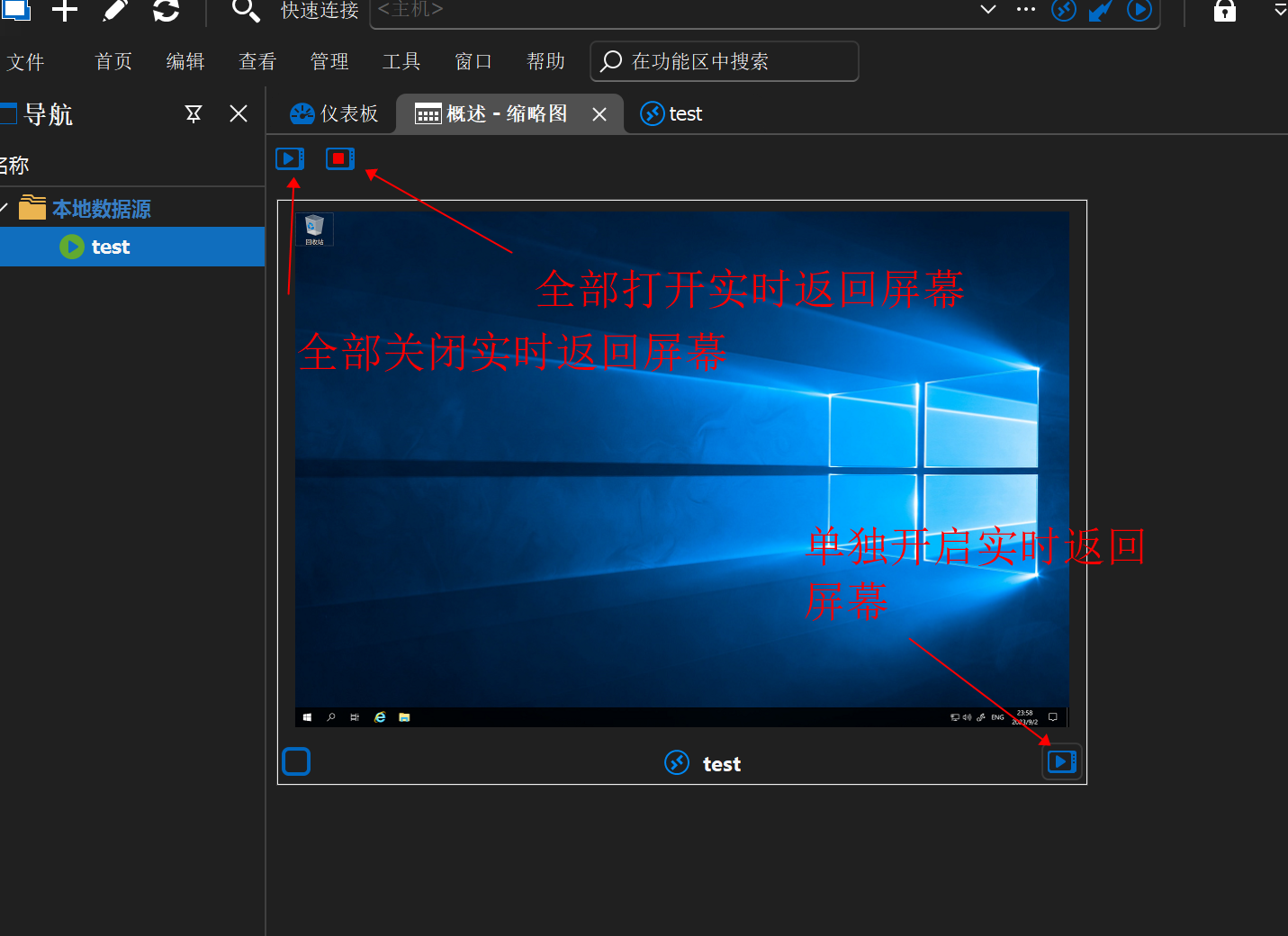Pin the 导航 panel with the pin icon
Image resolution: width=1288 pixels, height=936 pixels.
coord(194,113)
